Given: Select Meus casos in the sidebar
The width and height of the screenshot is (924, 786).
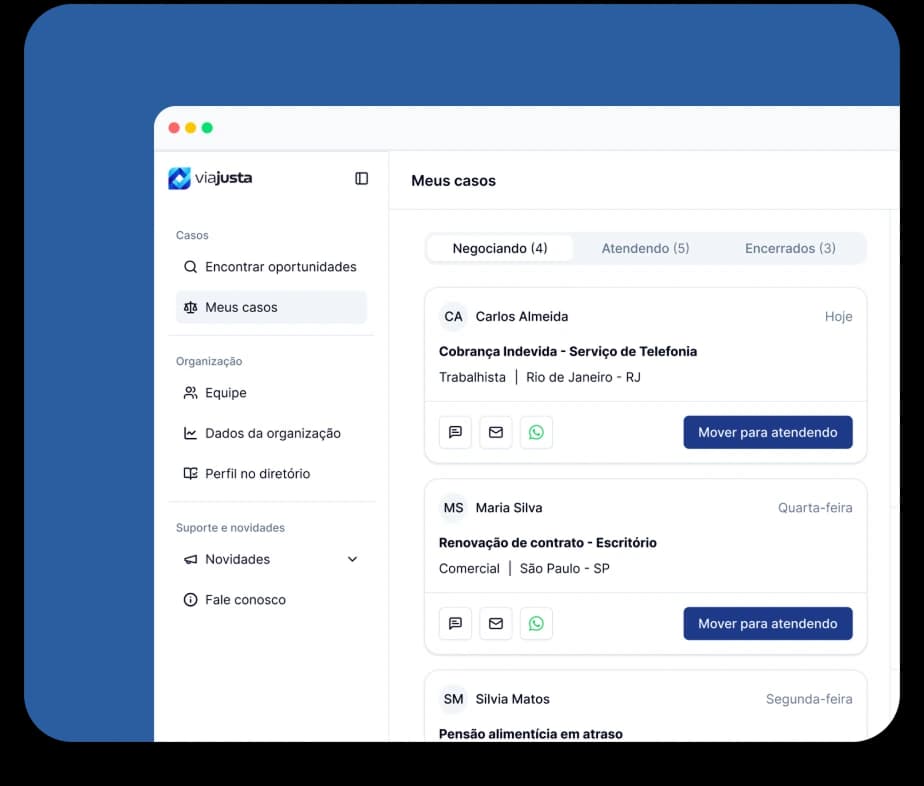Looking at the screenshot, I should (x=271, y=307).
